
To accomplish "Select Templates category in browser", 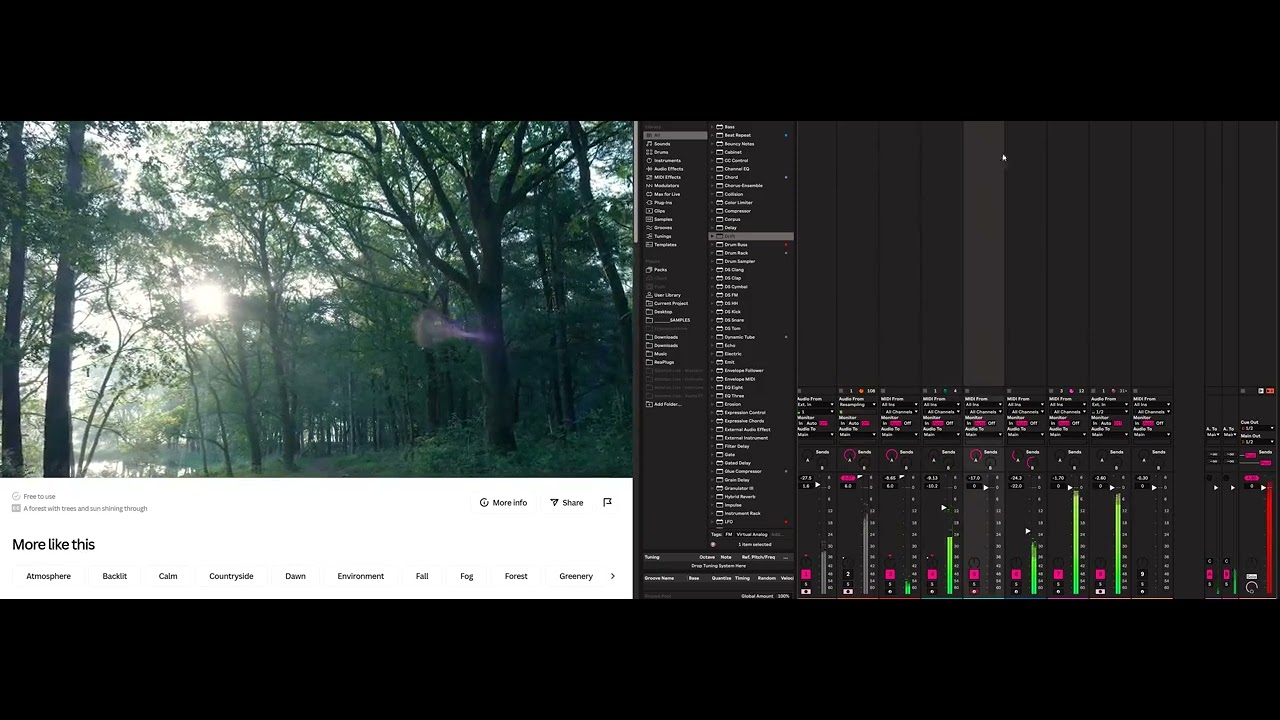I will pyautogui.click(x=667, y=244).
